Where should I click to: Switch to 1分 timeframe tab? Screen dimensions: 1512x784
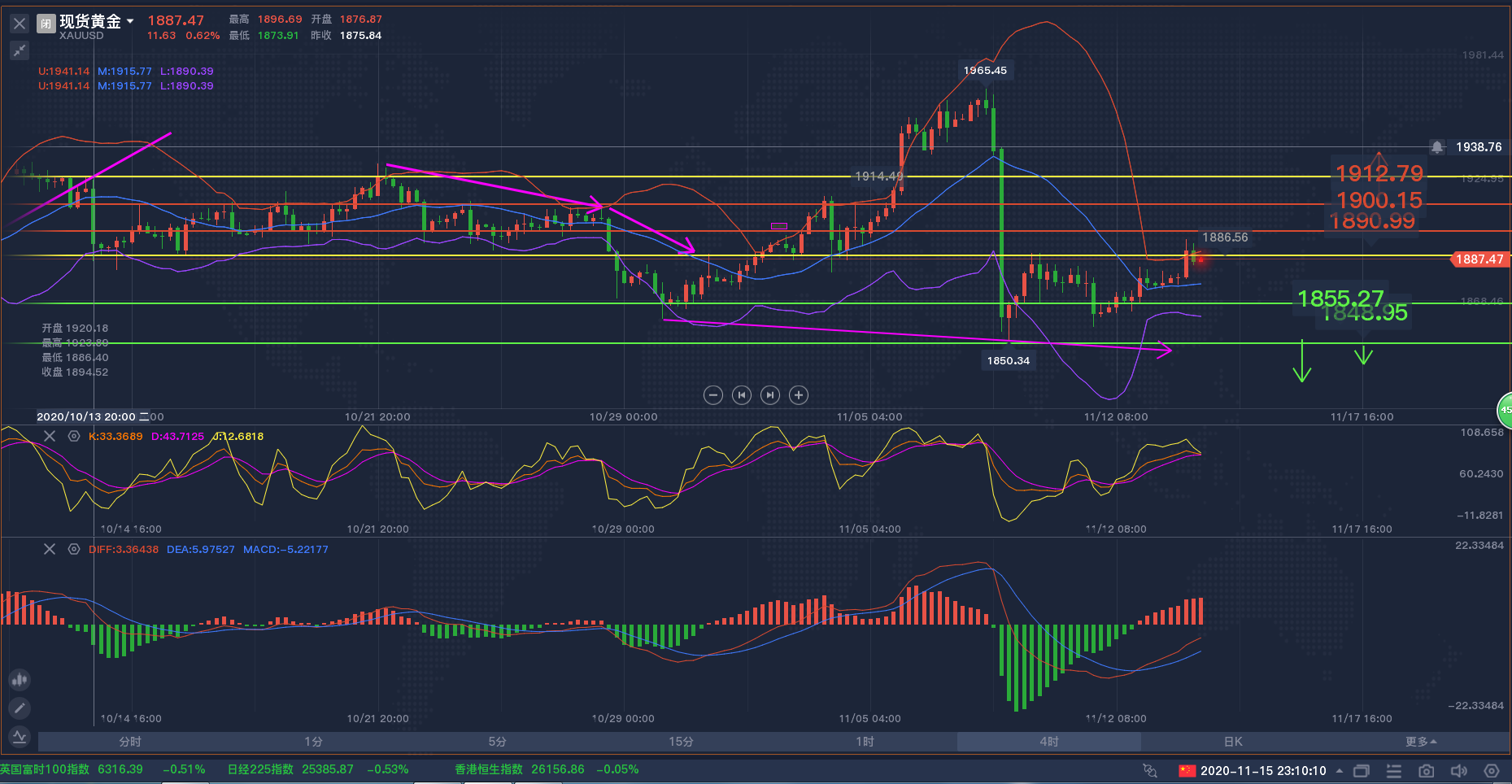314,742
